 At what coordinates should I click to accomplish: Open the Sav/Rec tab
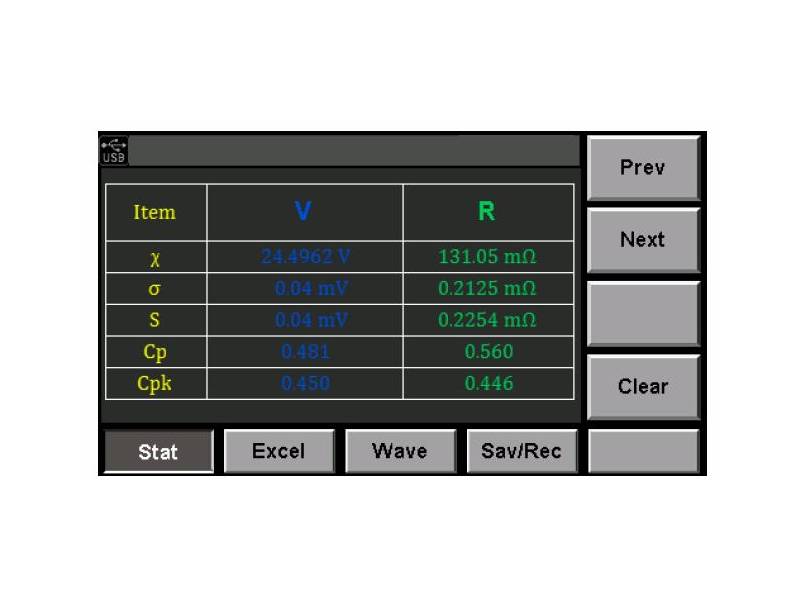point(520,451)
